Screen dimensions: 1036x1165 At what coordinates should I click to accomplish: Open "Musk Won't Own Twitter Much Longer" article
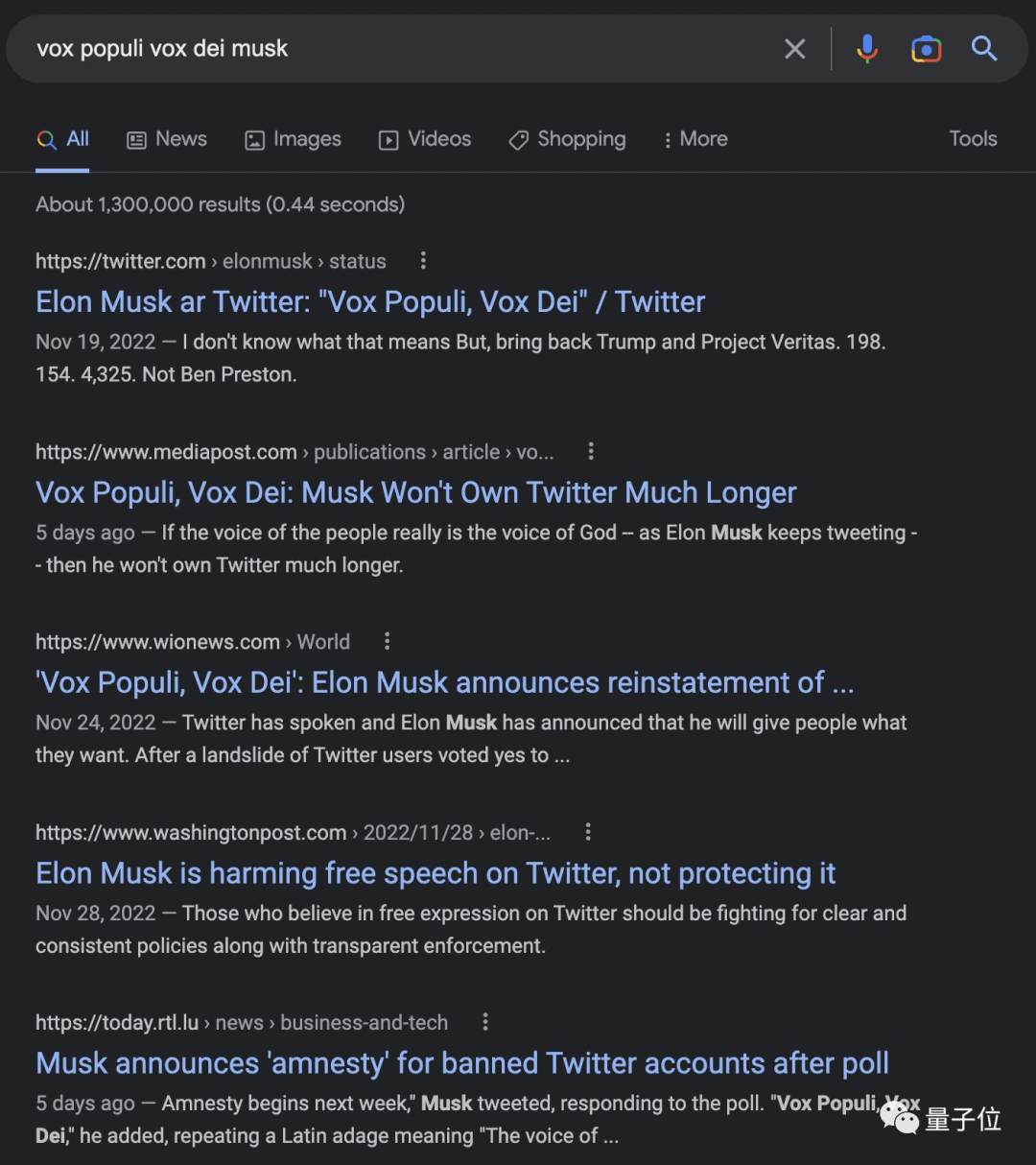pyautogui.click(x=416, y=493)
